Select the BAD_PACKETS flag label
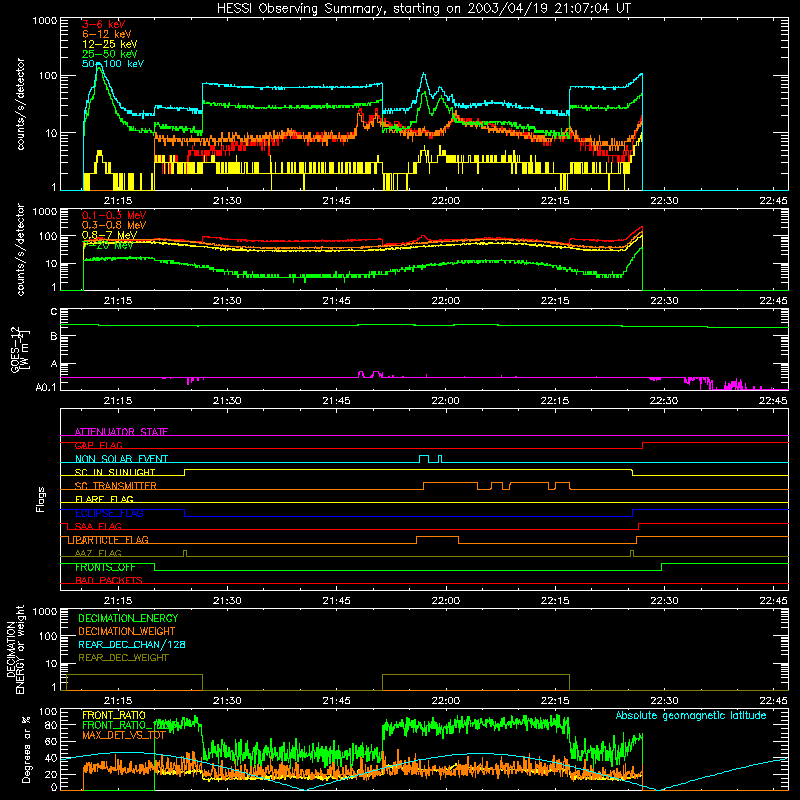 (x=109, y=580)
